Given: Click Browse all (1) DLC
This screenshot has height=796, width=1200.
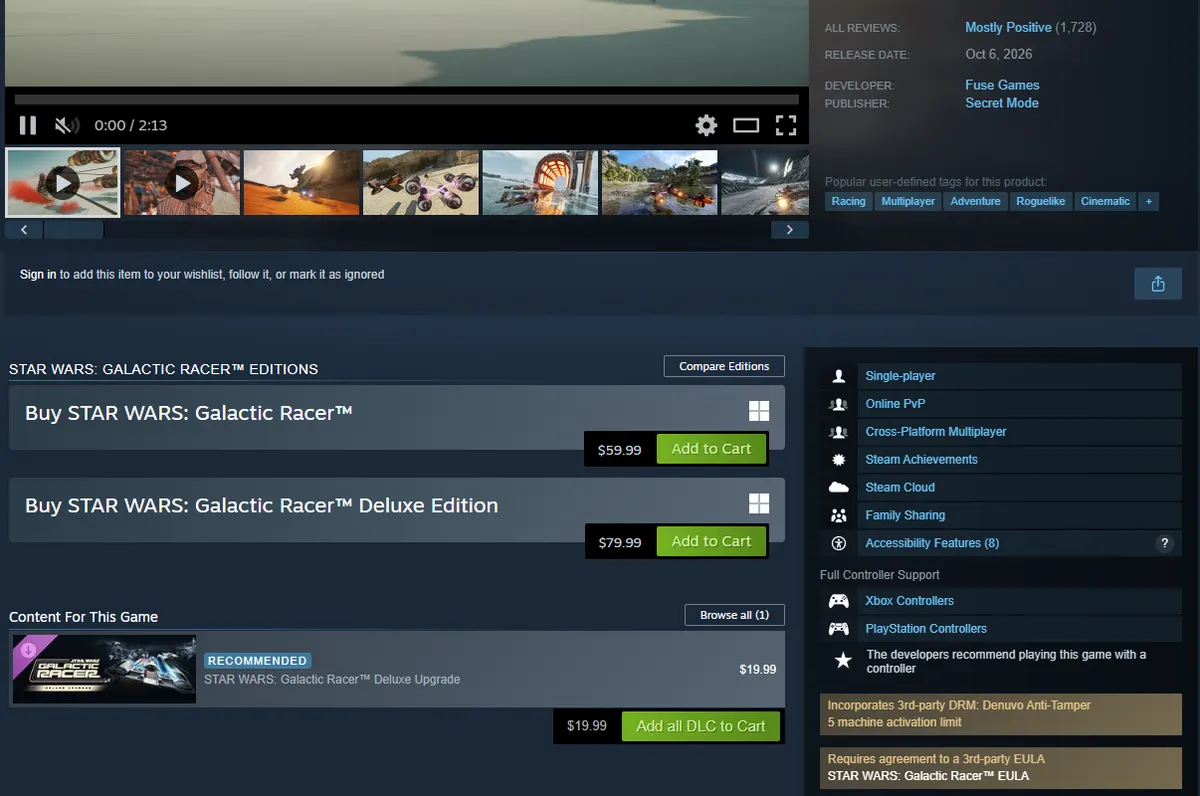Looking at the screenshot, I should [735, 615].
